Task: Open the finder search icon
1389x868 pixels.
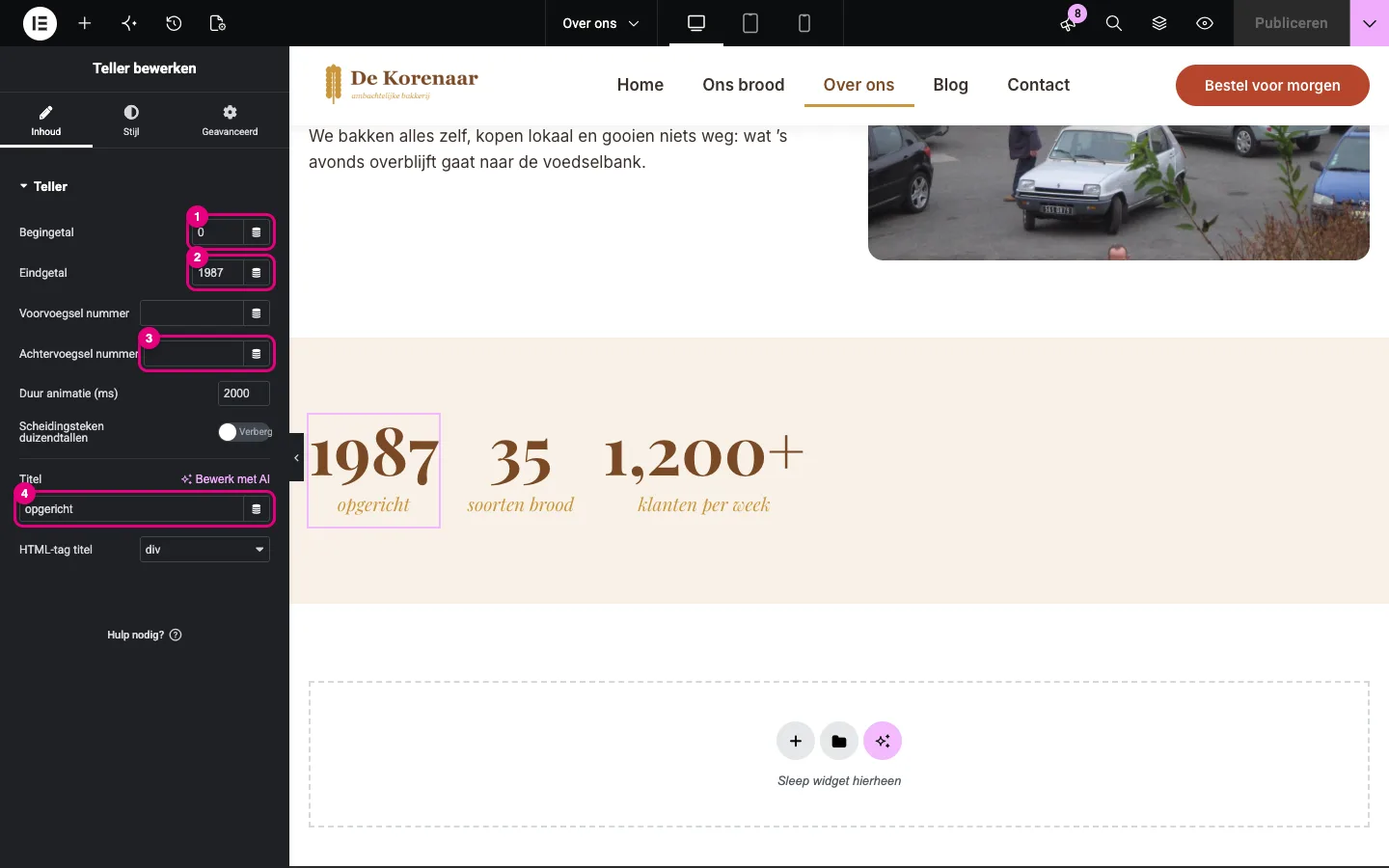Action: tap(1114, 23)
